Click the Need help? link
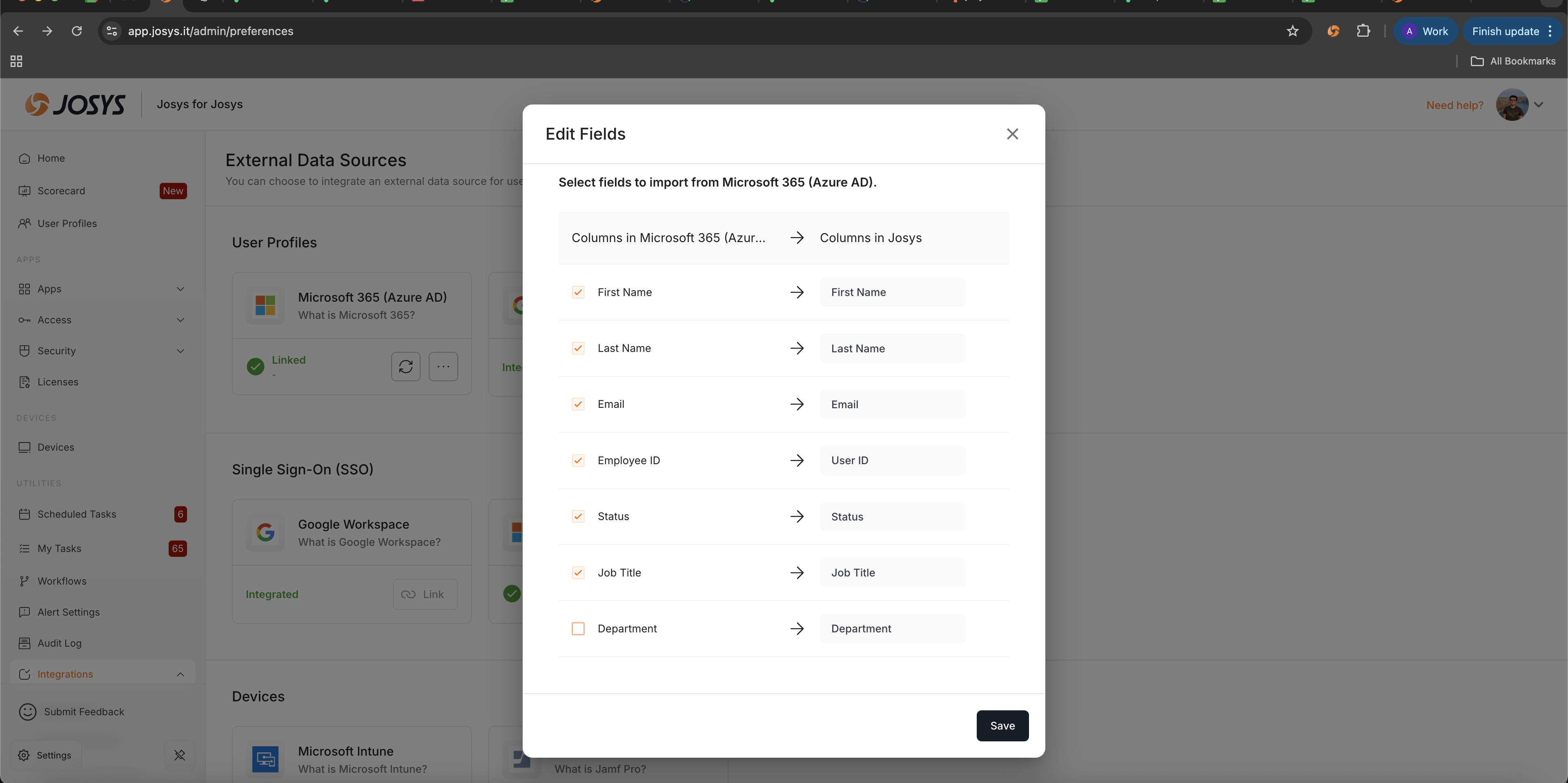The image size is (1568, 783). click(1454, 105)
